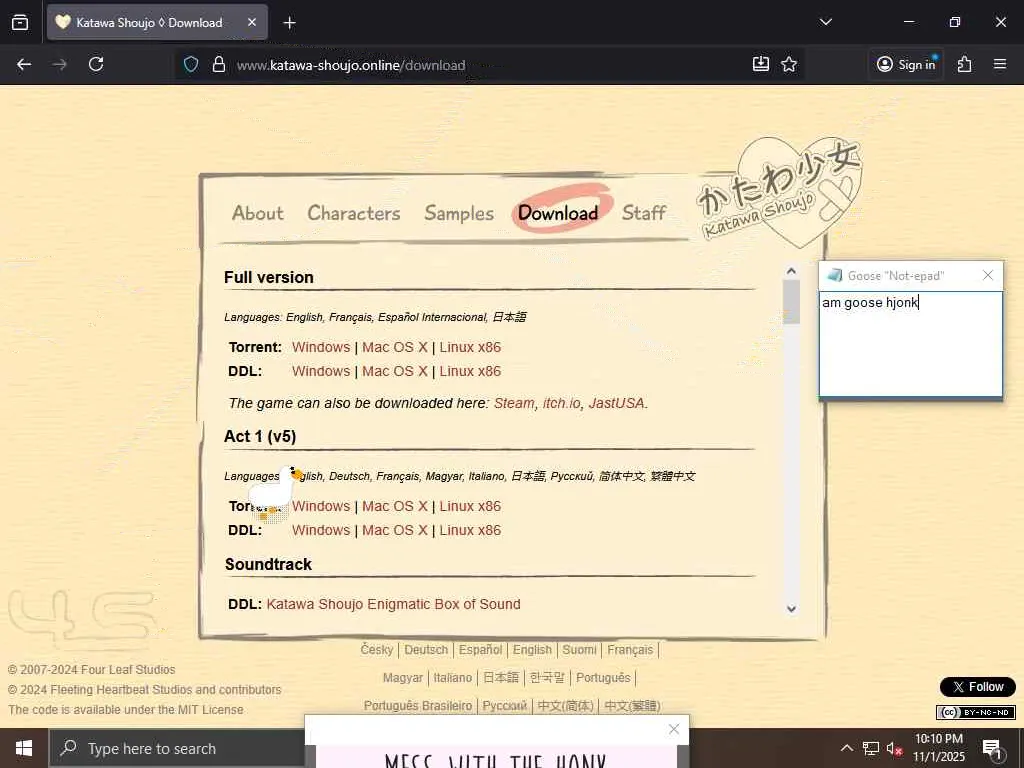Open the downloads arrow icon in the address bar
The height and width of the screenshot is (768, 1024).
point(761,64)
